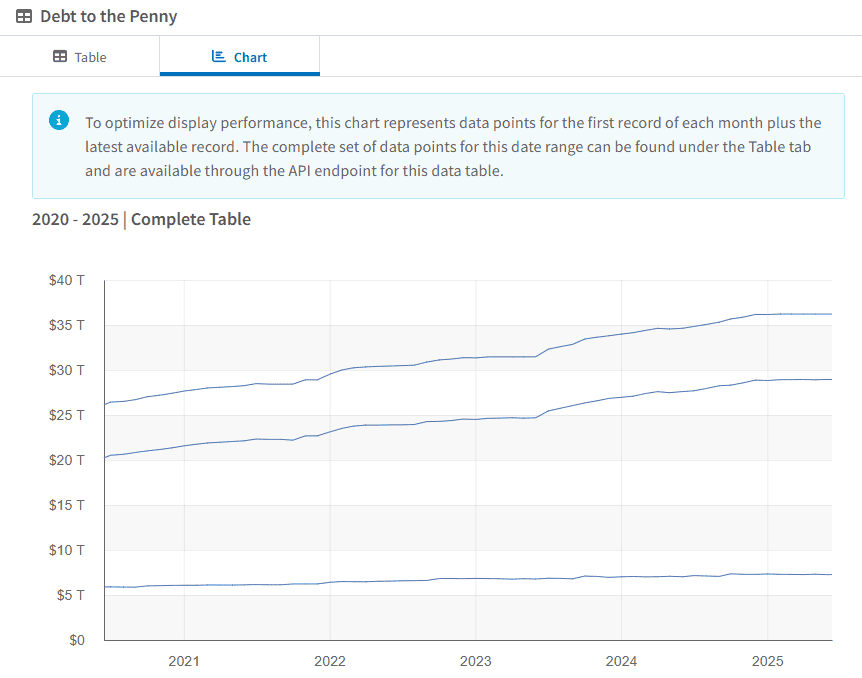862x678 pixels.
Task: Click the $40 T y-axis label
Action: tap(67, 280)
